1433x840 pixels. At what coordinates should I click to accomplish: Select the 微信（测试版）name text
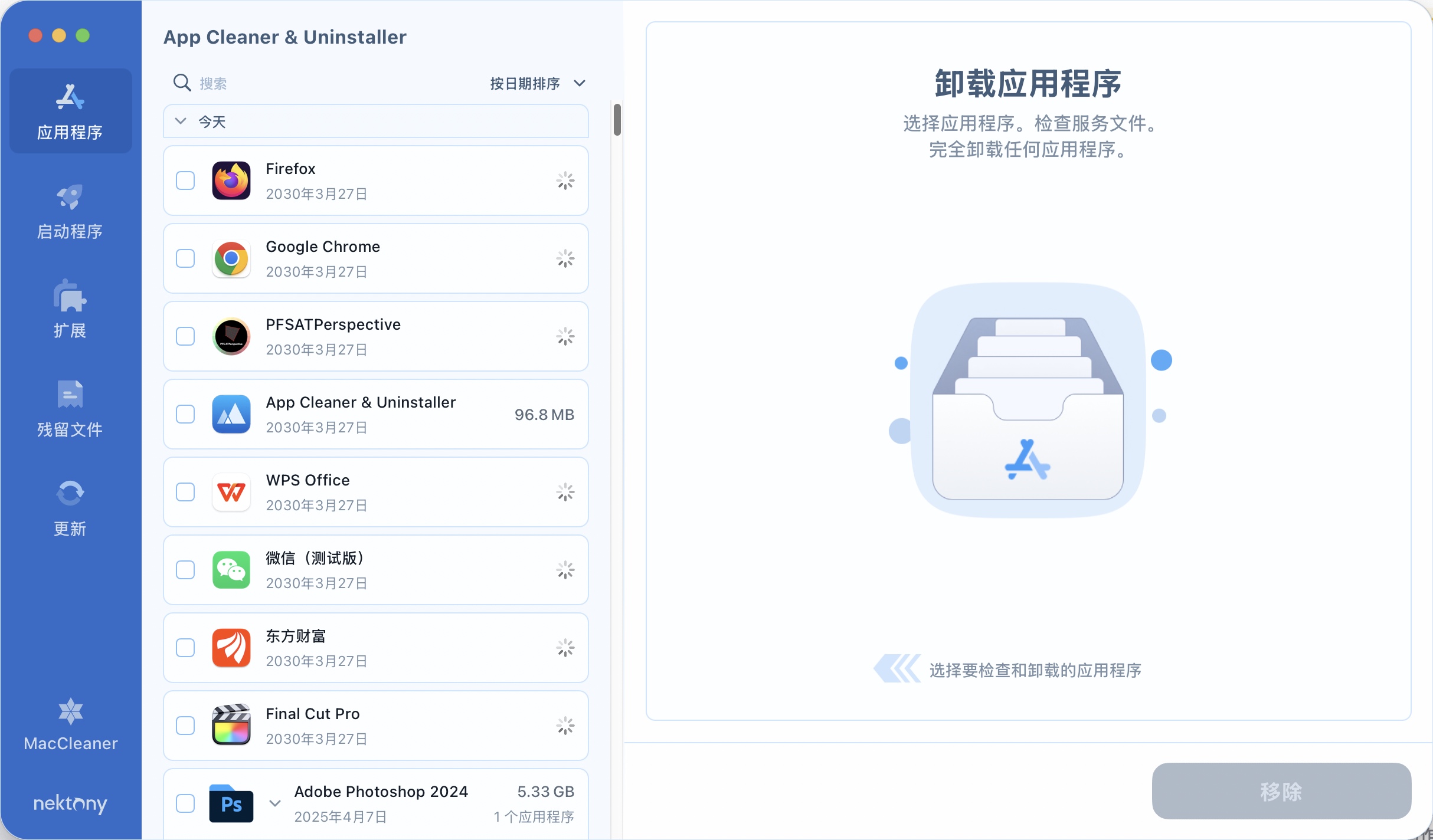click(x=315, y=558)
